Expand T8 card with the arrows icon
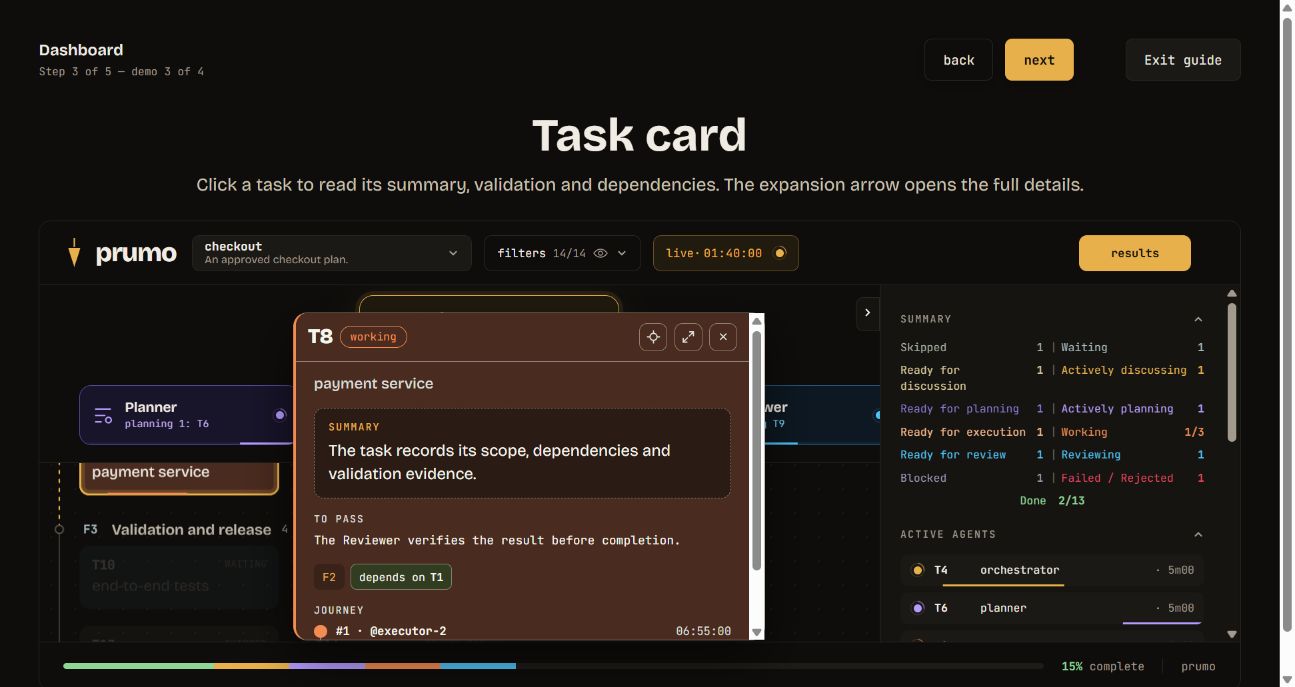 pos(688,337)
